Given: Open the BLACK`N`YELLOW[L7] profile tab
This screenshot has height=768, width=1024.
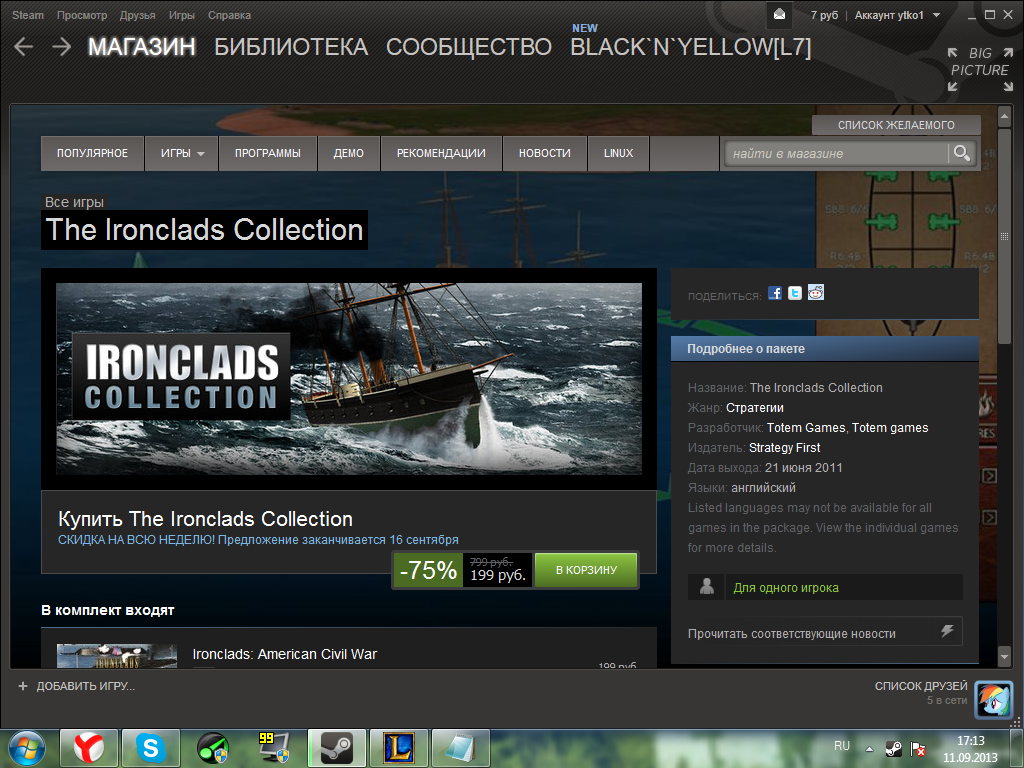Looking at the screenshot, I should tap(691, 47).
